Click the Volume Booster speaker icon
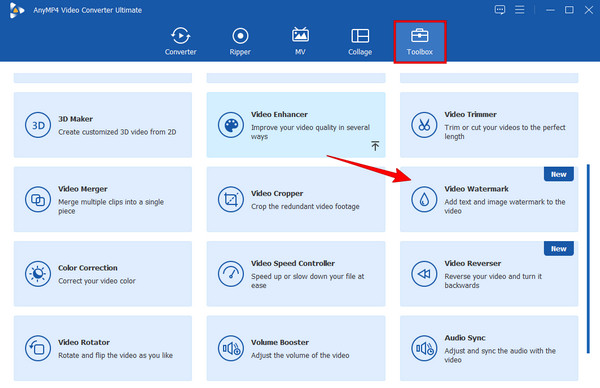 (x=231, y=348)
